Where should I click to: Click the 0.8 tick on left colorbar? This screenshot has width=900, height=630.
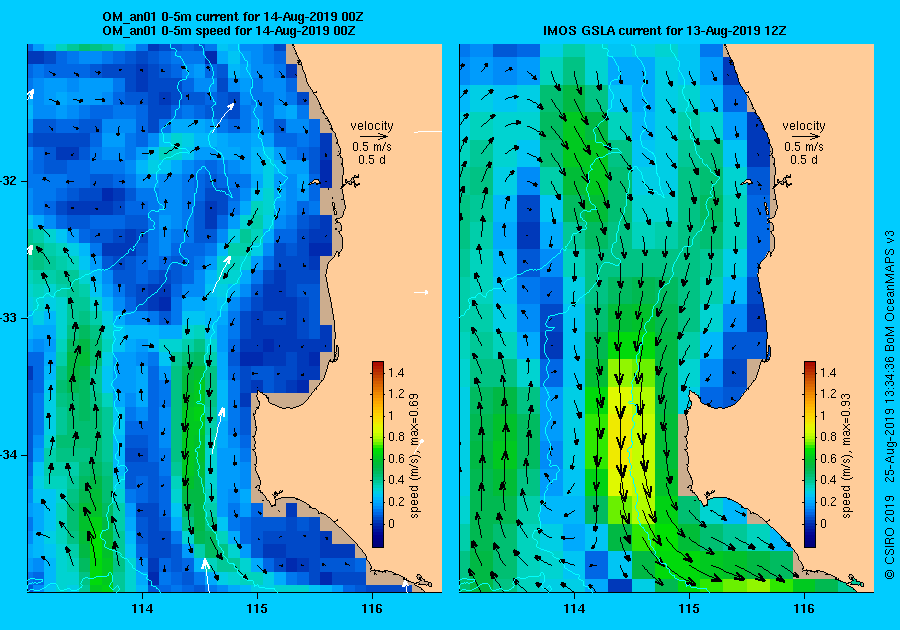click(x=396, y=437)
